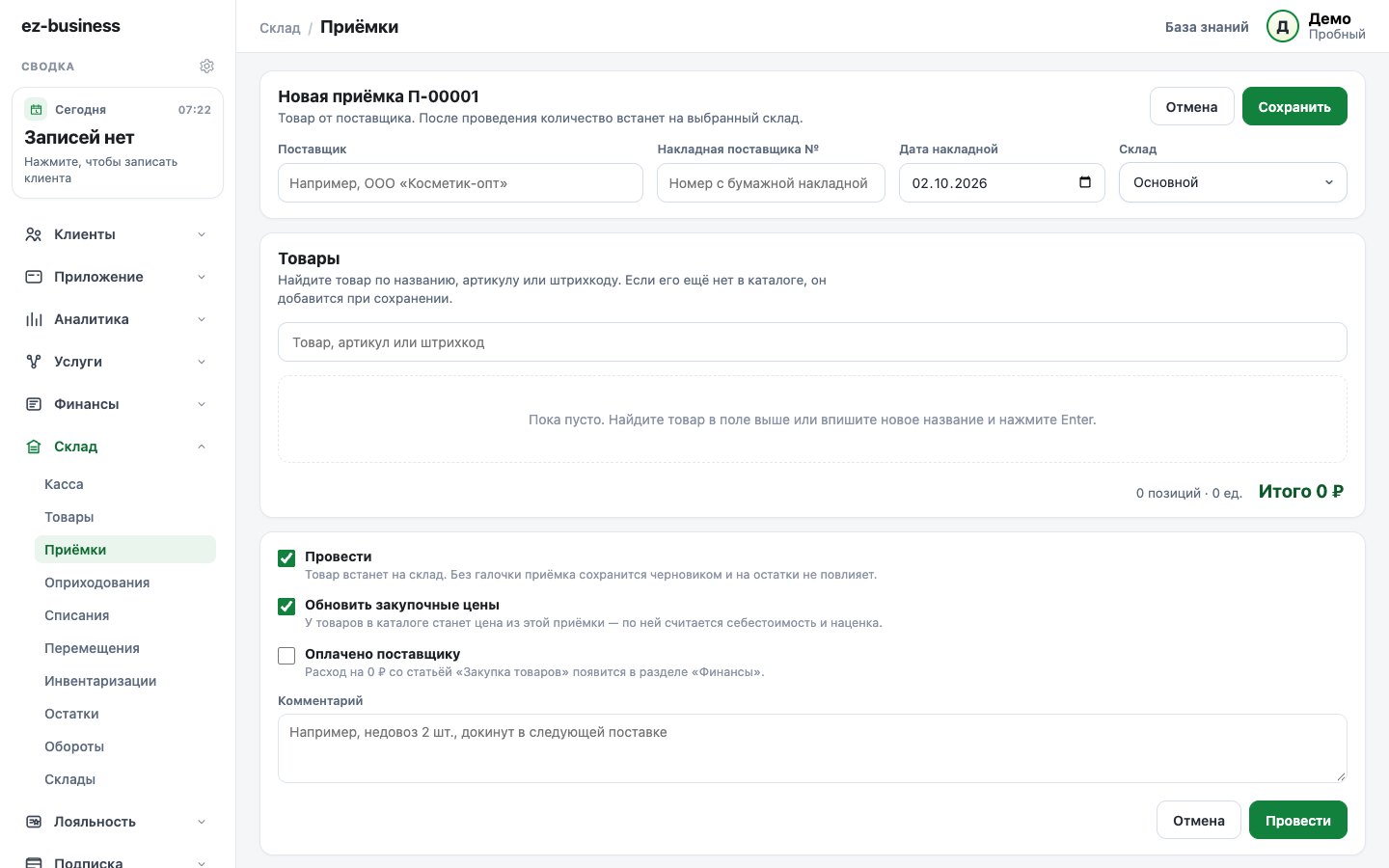Screen dimensions: 1389x868
Task: Click the bottom Отмена button
Action: coord(1199,820)
